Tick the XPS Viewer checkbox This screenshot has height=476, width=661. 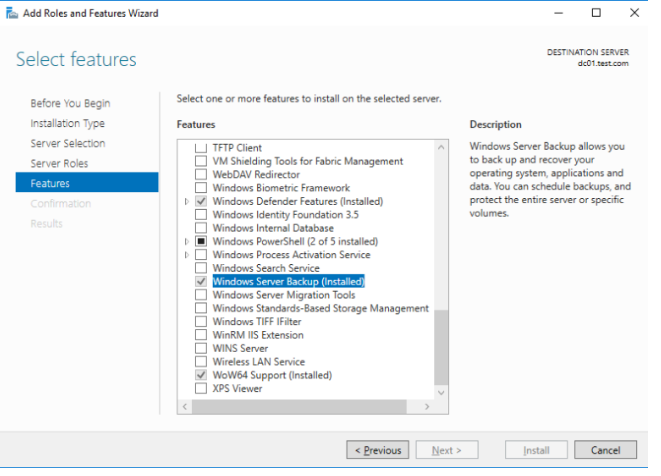pyautogui.click(x=201, y=388)
